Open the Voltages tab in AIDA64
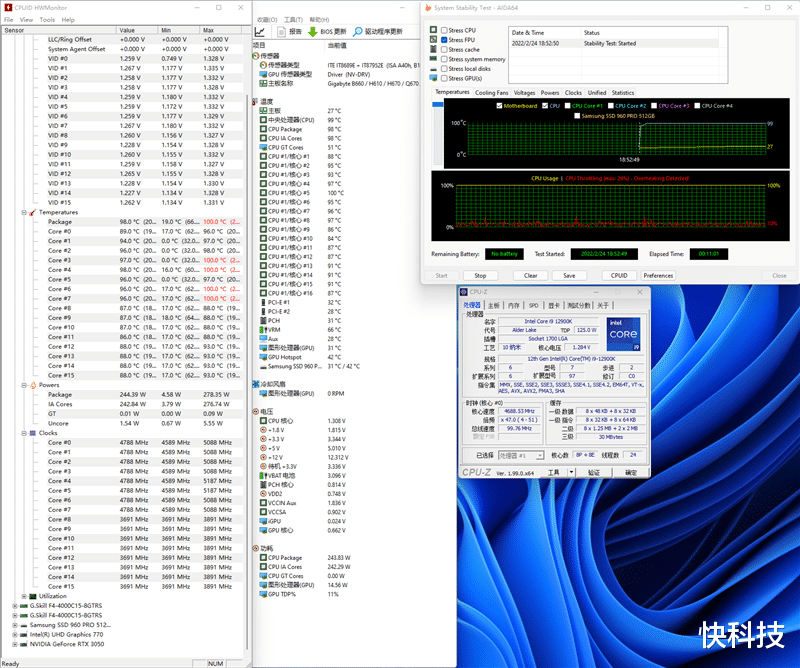 (524, 92)
